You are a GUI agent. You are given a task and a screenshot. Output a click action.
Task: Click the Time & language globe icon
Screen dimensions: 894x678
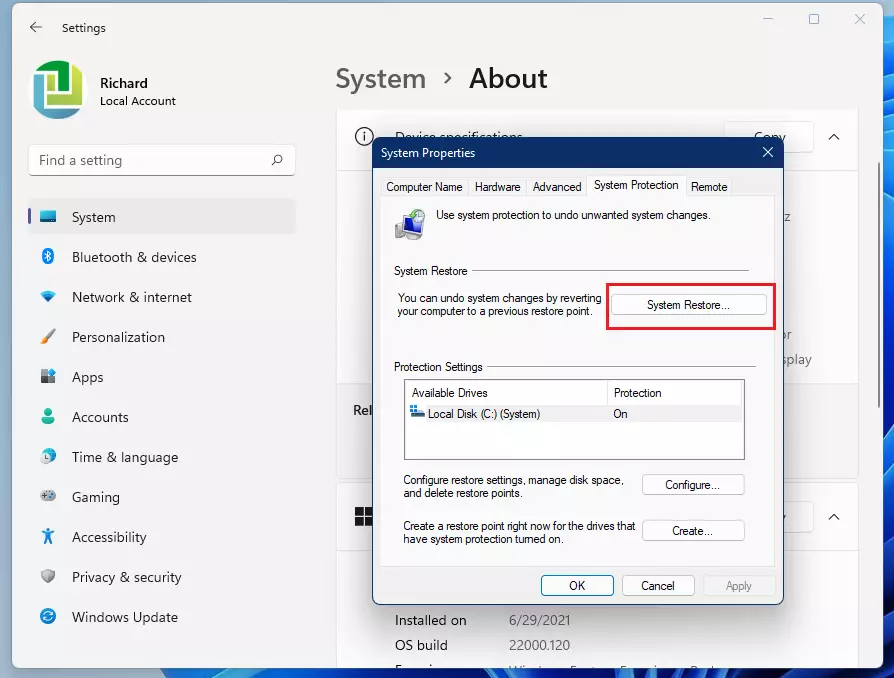[x=48, y=456]
